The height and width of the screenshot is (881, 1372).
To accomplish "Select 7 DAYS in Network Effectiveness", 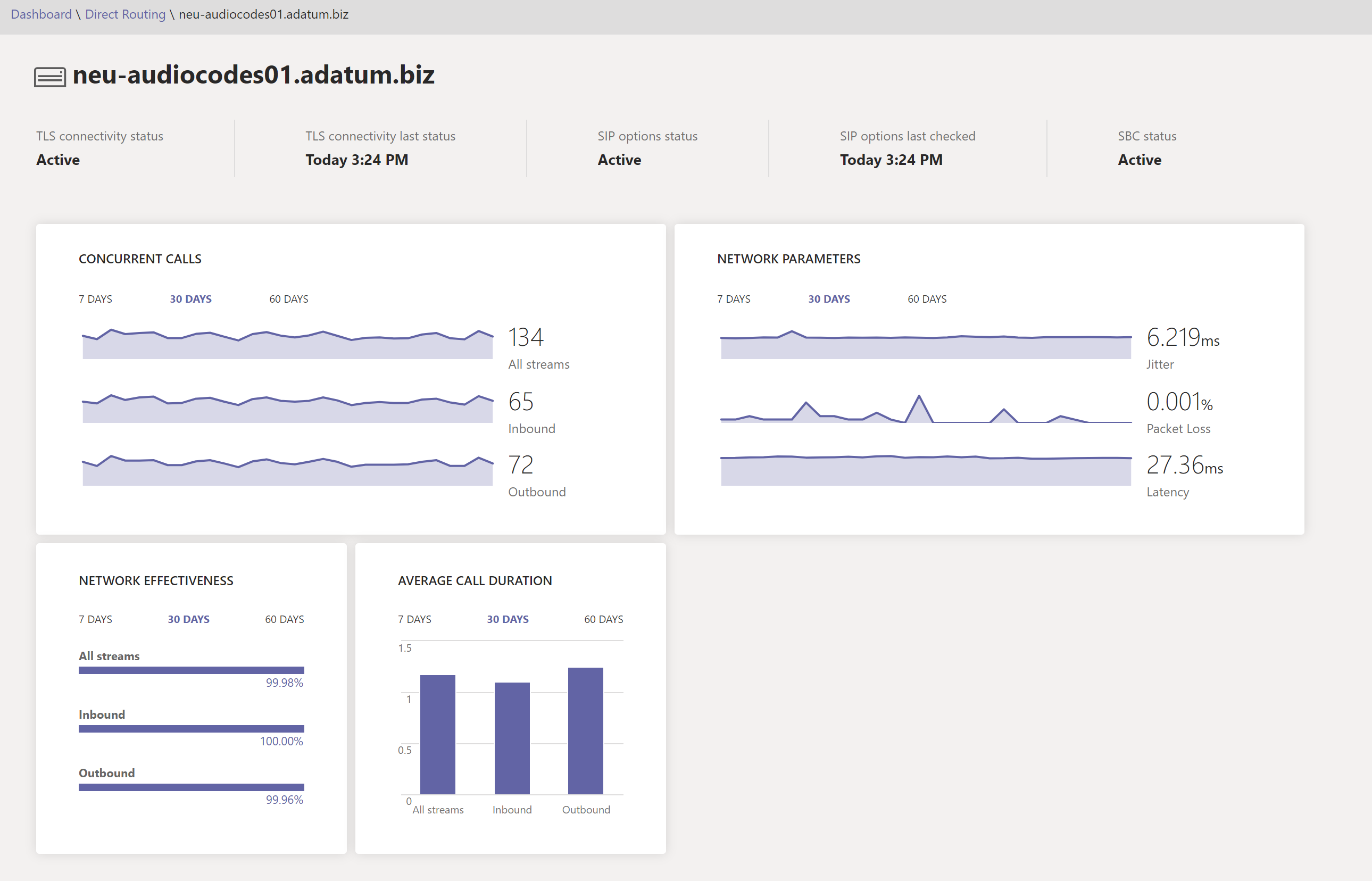I will (x=96, y=619).
